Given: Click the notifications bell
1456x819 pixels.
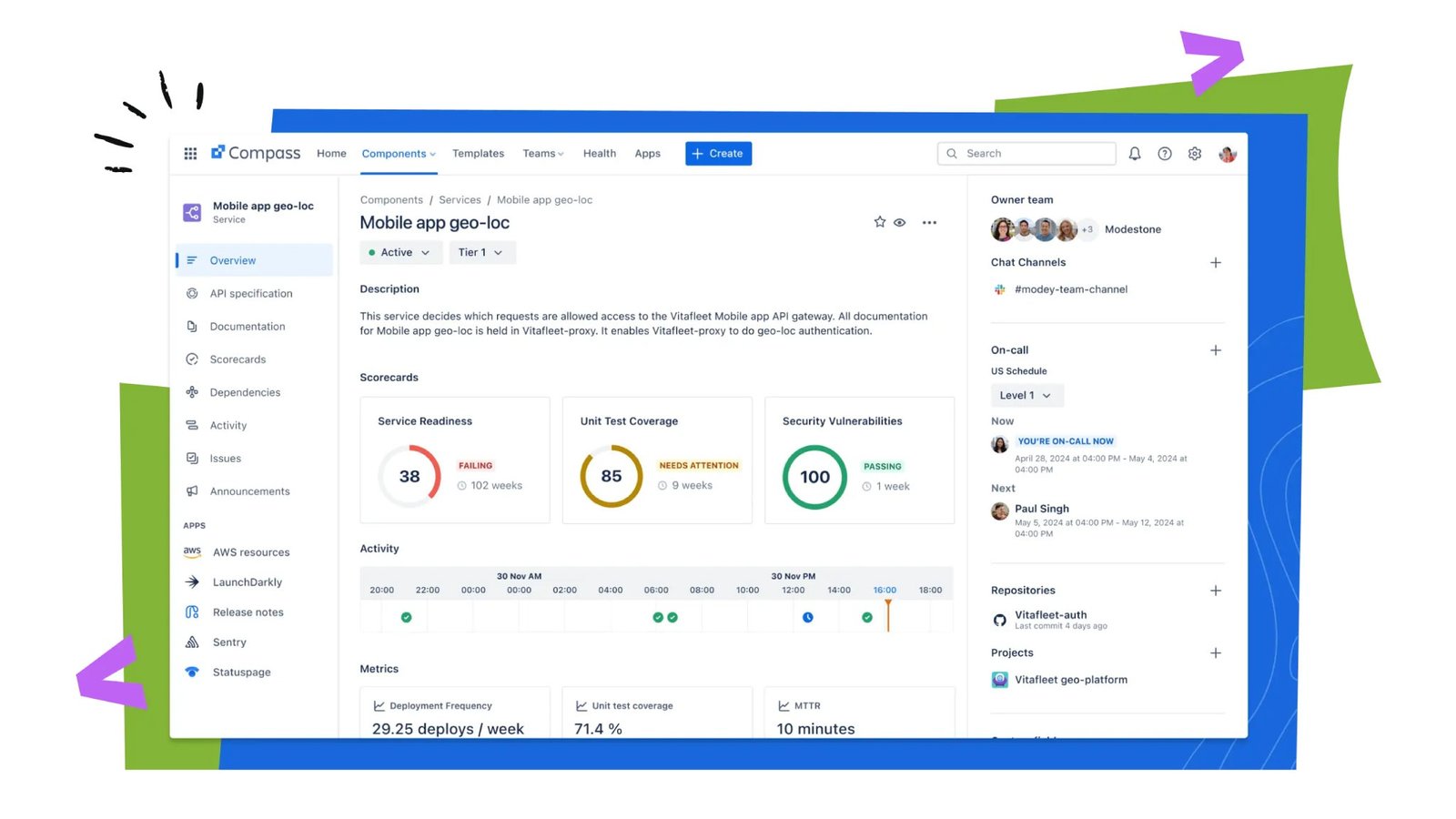Looking at the screenshot, I should coord(1135,153).
